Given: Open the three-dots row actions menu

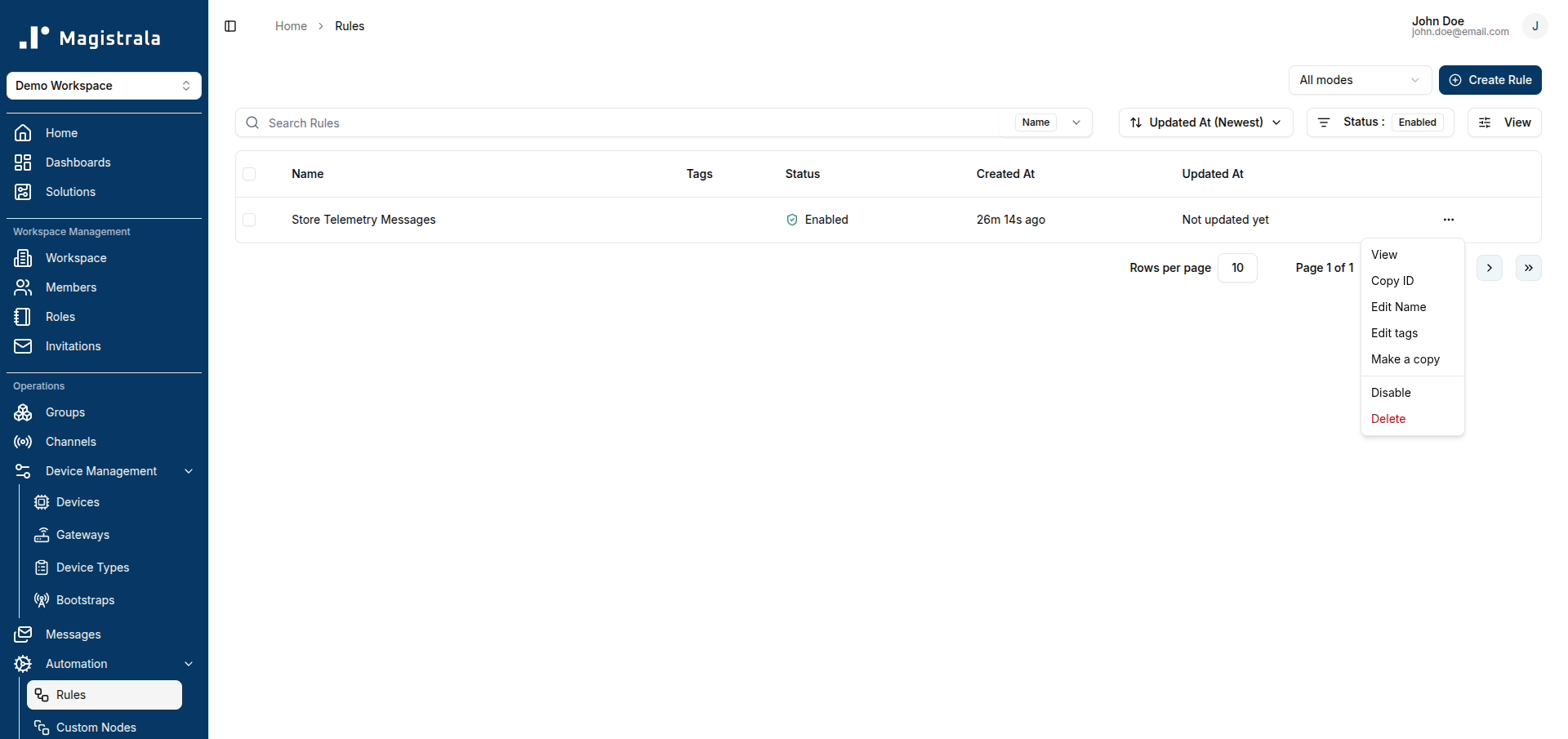Looking at the screenshot, I should pos(1448,220).
